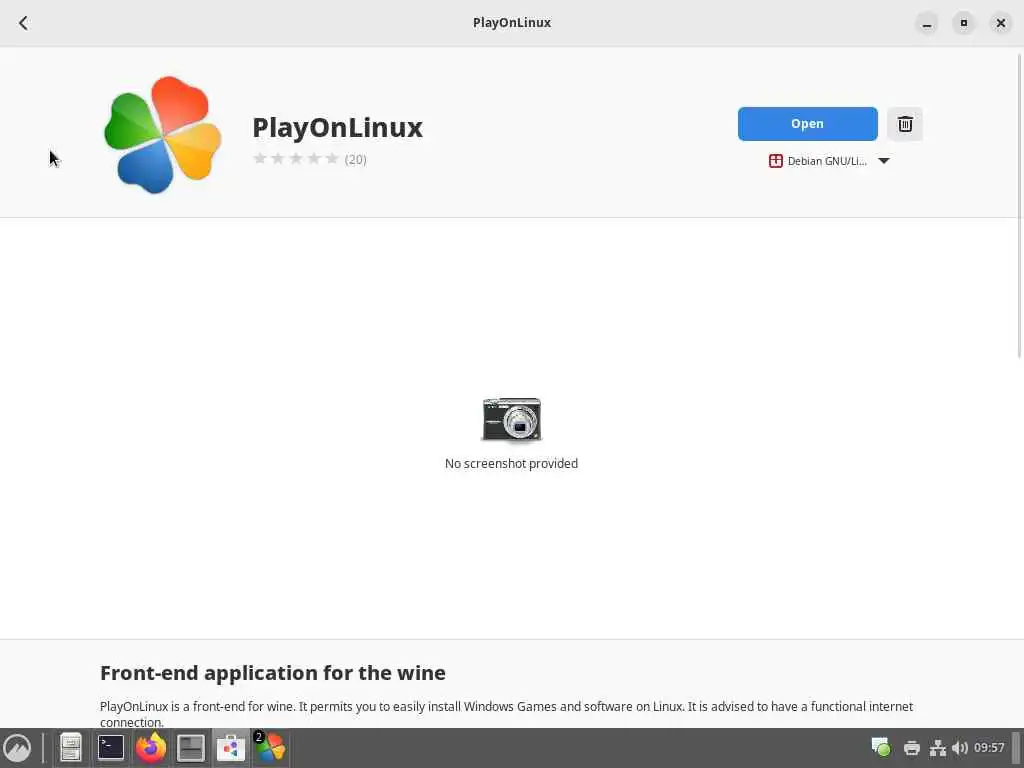Close the PlayOnLinux software window
This screenshot has height=768, width=1024.
pos(1000,23)
